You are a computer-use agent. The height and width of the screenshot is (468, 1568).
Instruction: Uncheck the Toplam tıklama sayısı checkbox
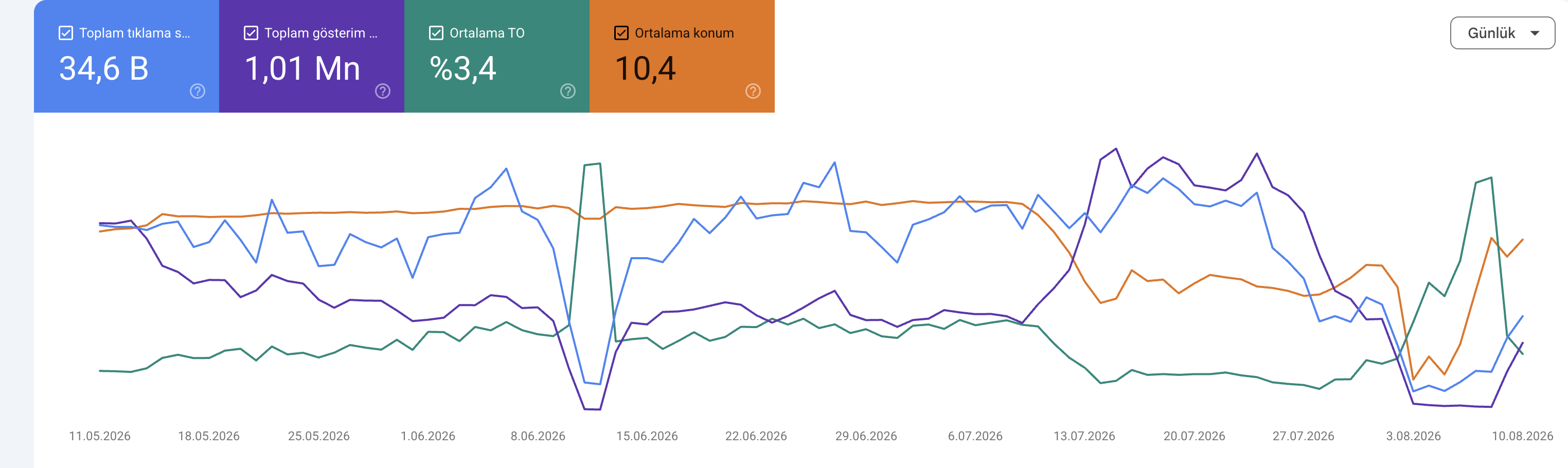click(x=66, y=33)
